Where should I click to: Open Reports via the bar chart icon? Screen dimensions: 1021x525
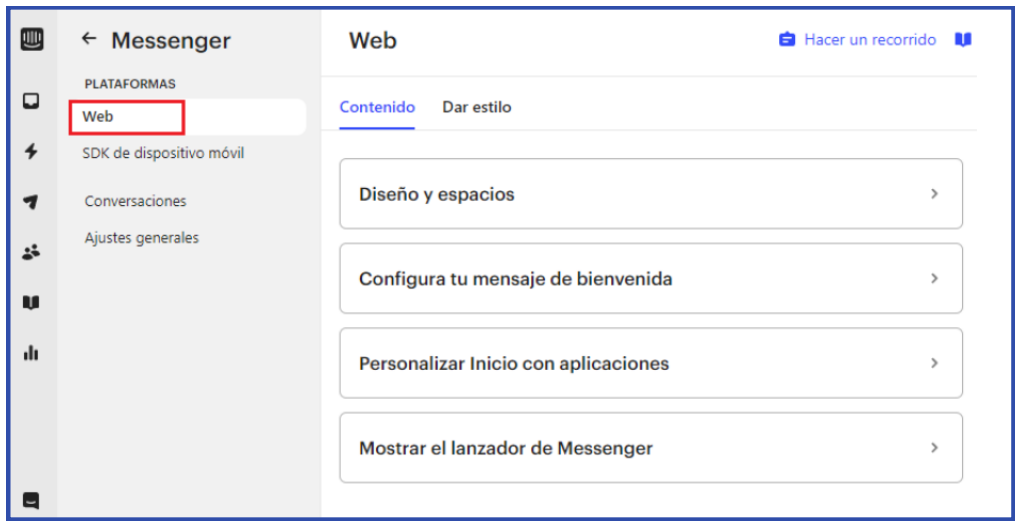(31, 352)
